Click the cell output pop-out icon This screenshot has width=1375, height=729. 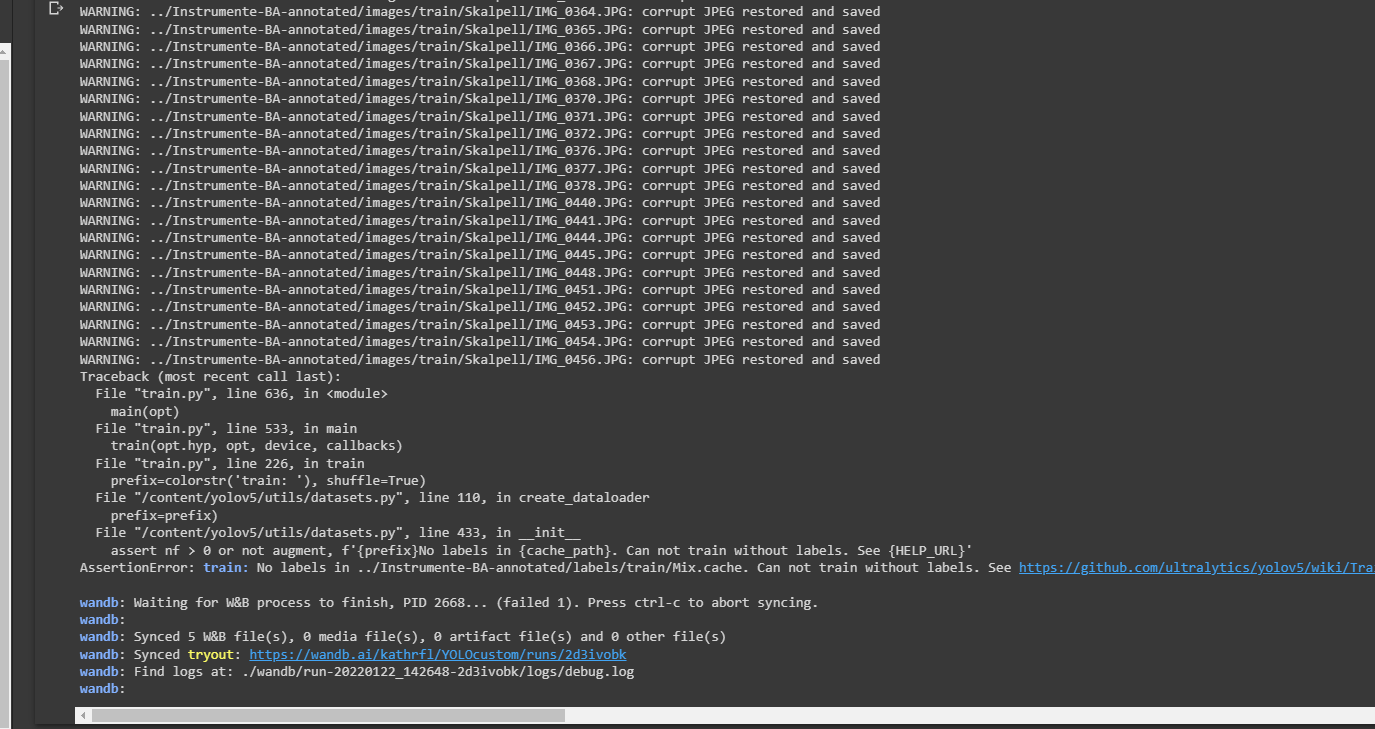point(57,8)
